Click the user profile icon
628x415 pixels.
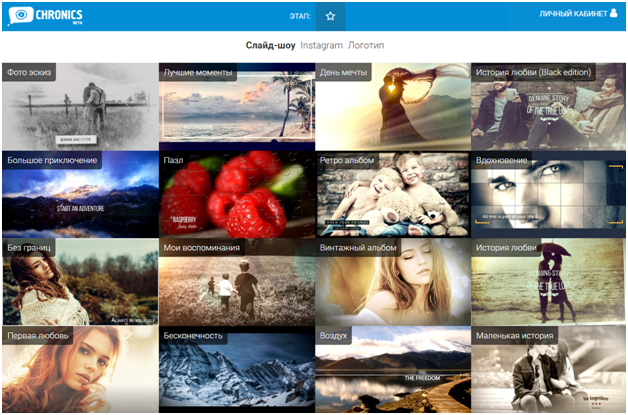coord(614,13)
